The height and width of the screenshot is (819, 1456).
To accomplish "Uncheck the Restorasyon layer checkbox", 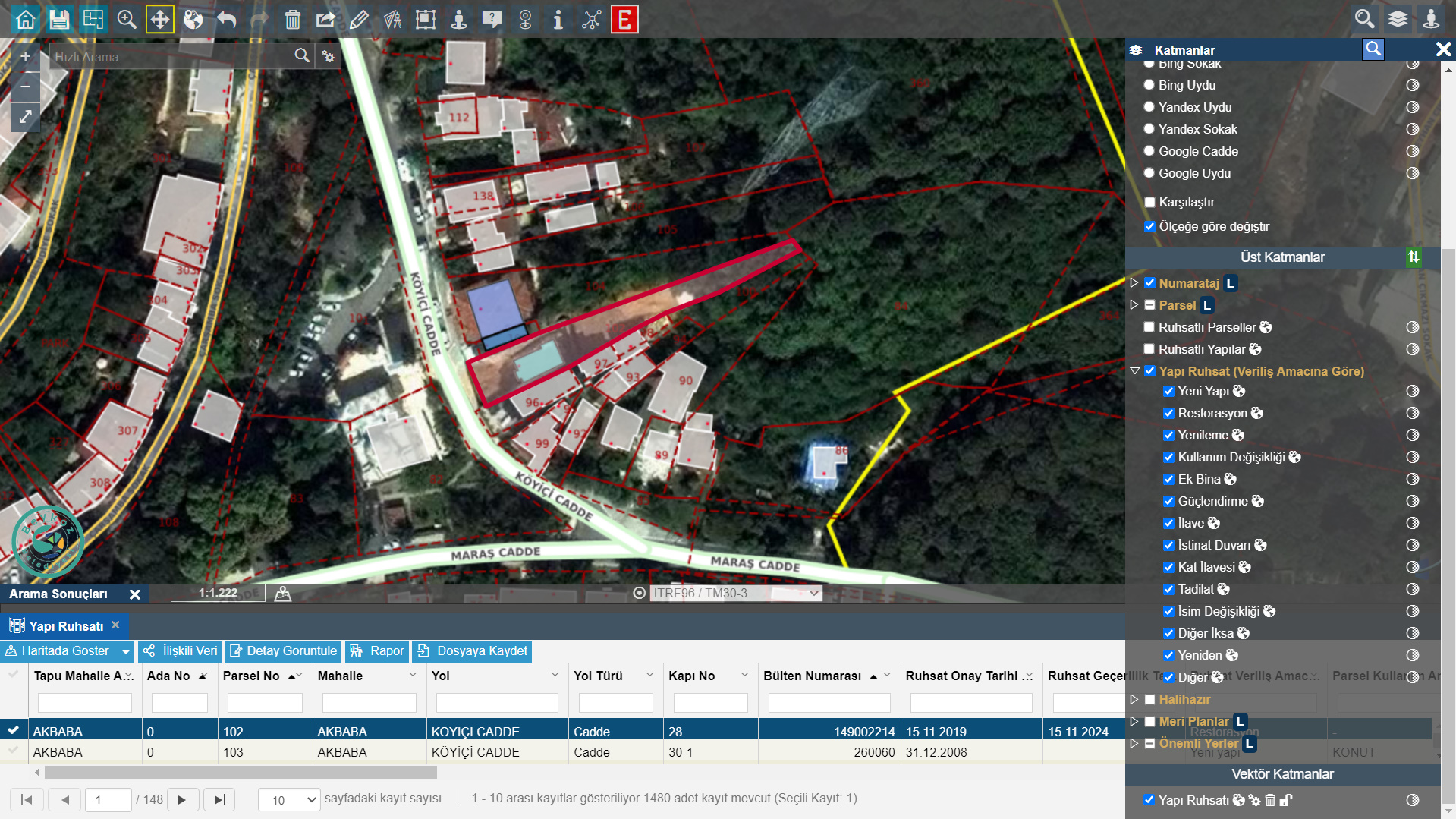I will pos(1169,414).
